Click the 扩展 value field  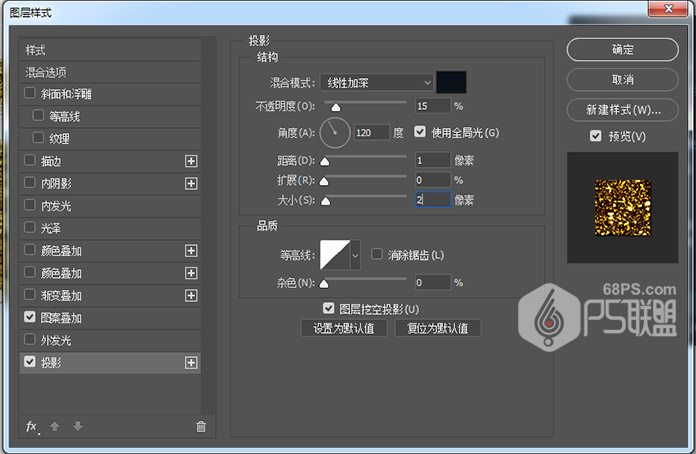coord(433,180)
